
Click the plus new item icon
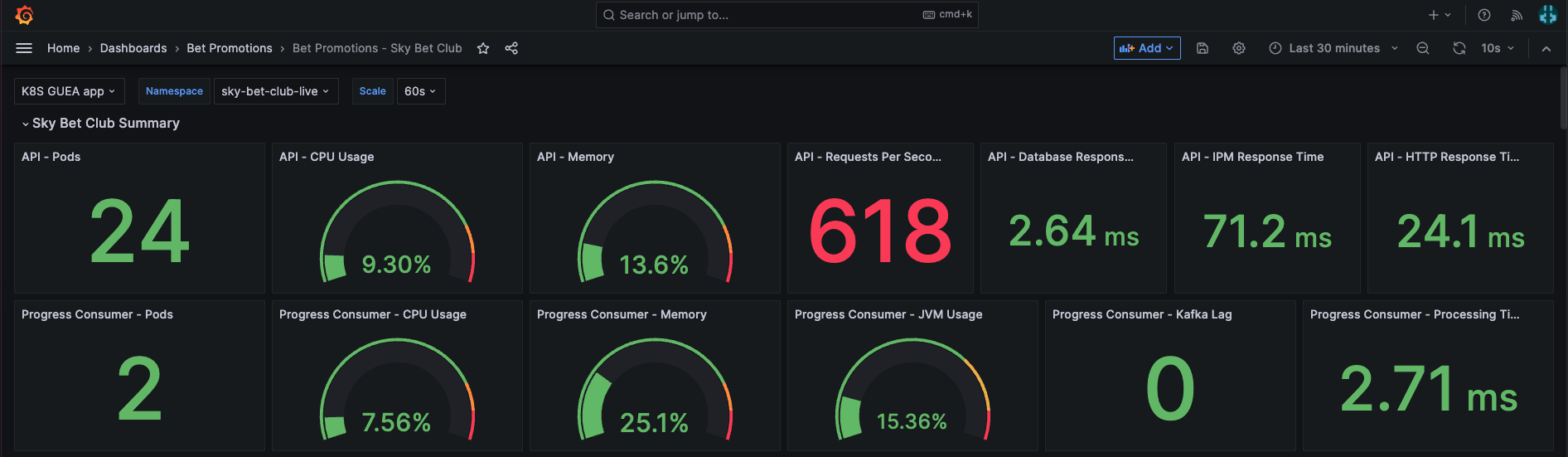tap(1440, 15)
